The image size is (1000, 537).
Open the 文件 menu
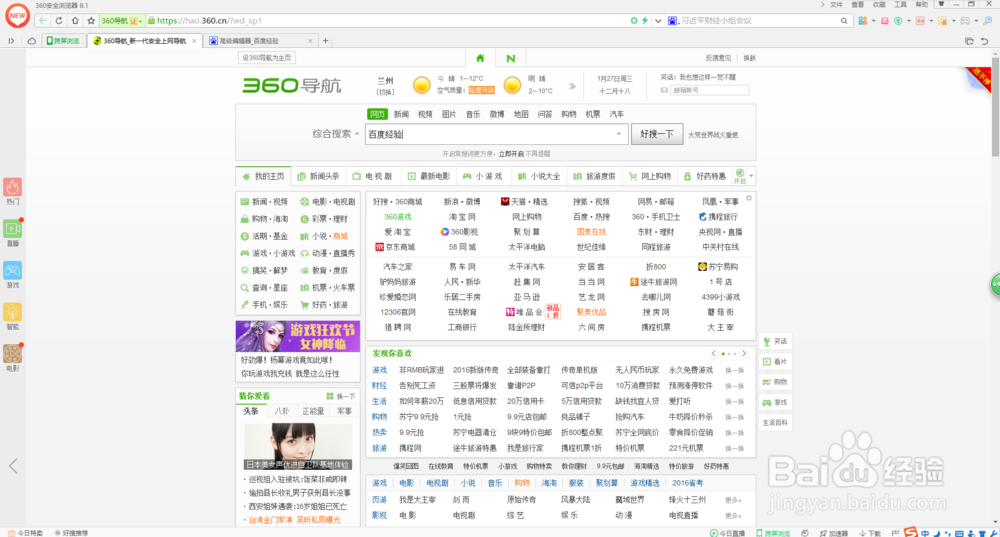[x=836, y=4]
